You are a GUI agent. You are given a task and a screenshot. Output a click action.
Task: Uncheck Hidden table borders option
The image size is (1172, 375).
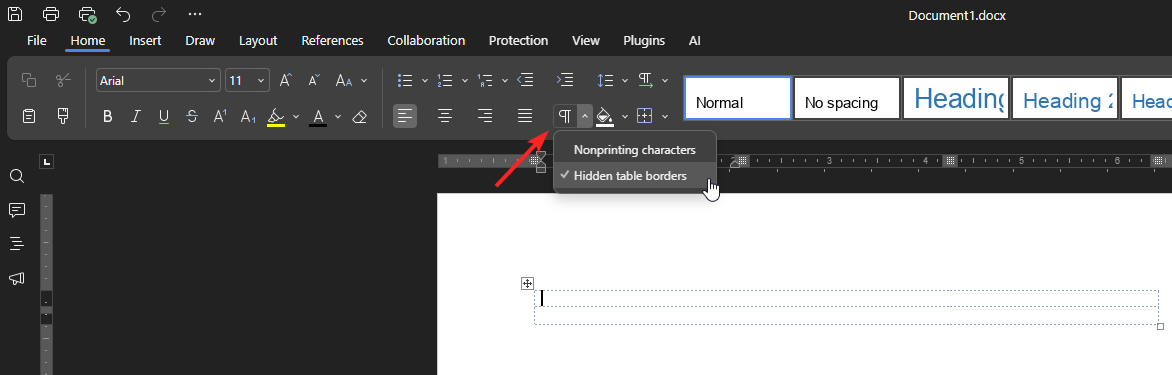coord(635,176)
